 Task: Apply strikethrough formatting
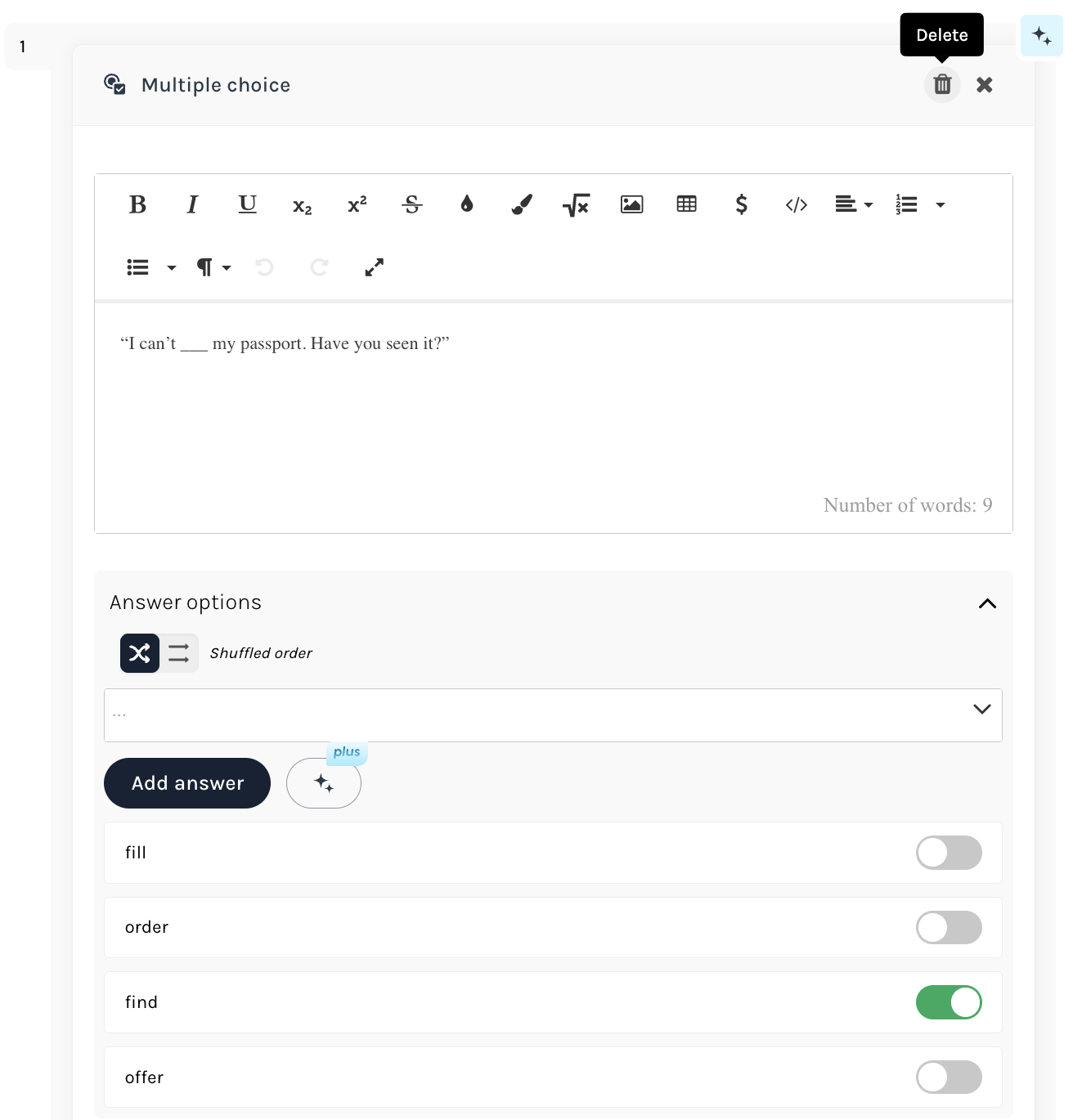click(x=412, y=204)
